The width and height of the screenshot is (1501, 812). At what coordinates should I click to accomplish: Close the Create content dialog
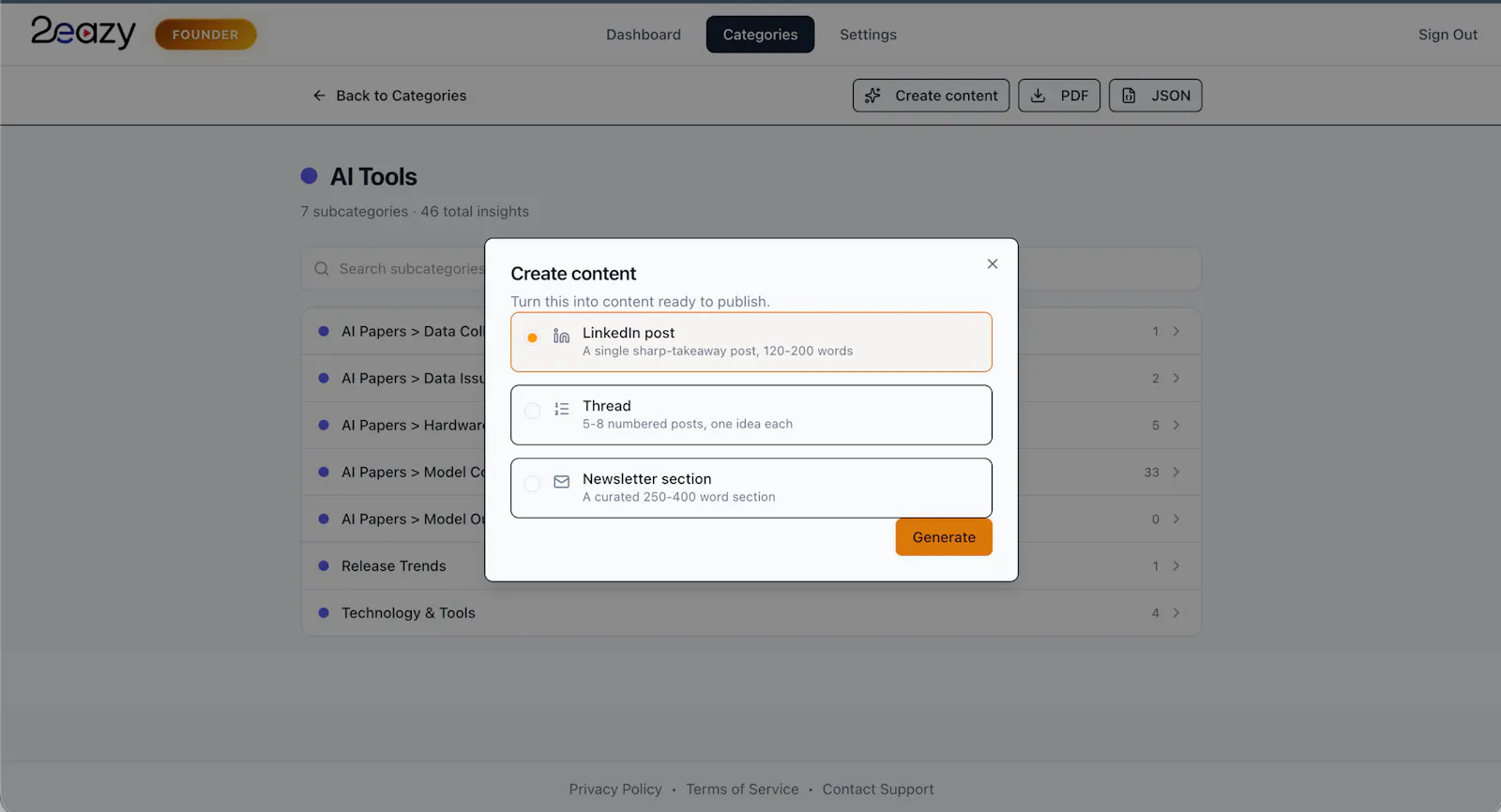tap(992, 264)
